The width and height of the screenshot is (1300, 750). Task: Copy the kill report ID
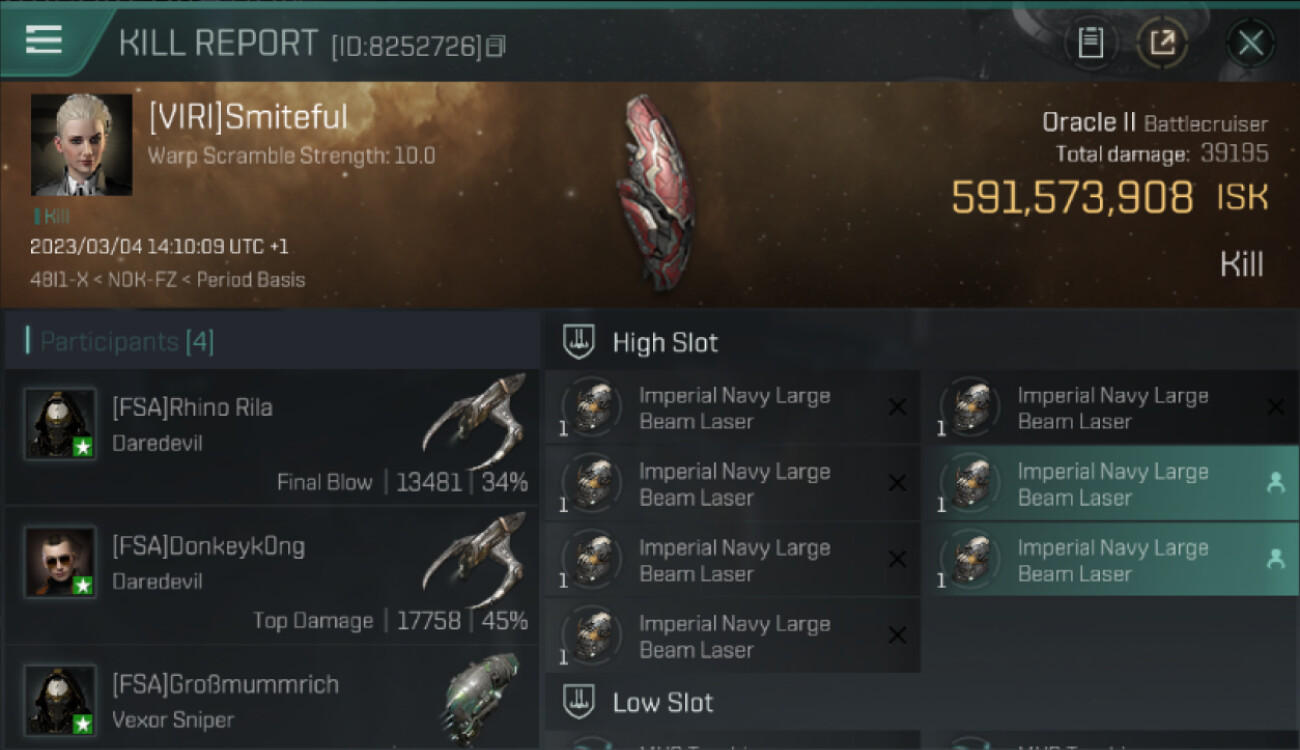[496, 46]
